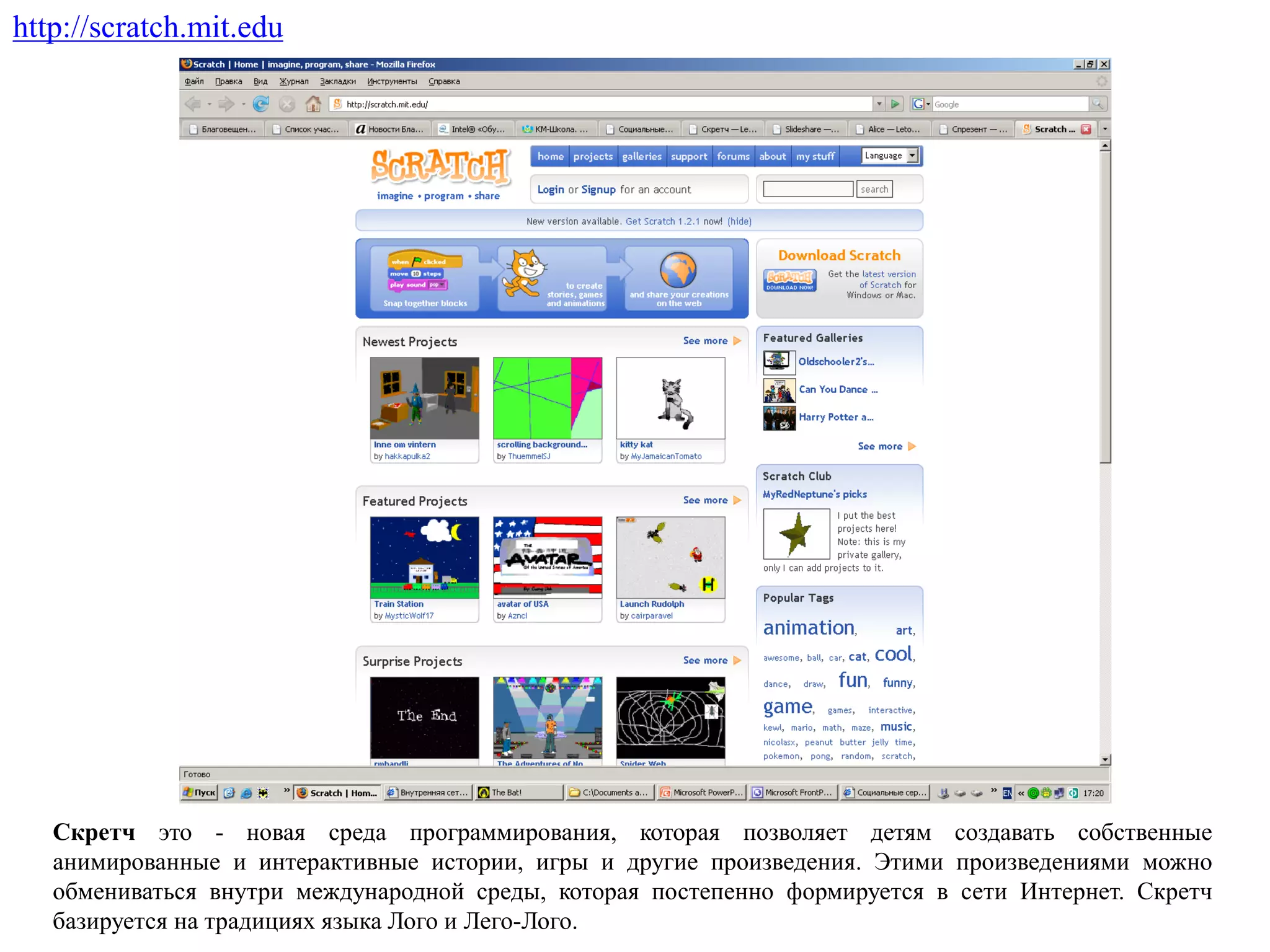This screenshot has width=1270, height=952.
Task: Open Oldschooler2's gallery thumbnail icon
Action: 778,361
